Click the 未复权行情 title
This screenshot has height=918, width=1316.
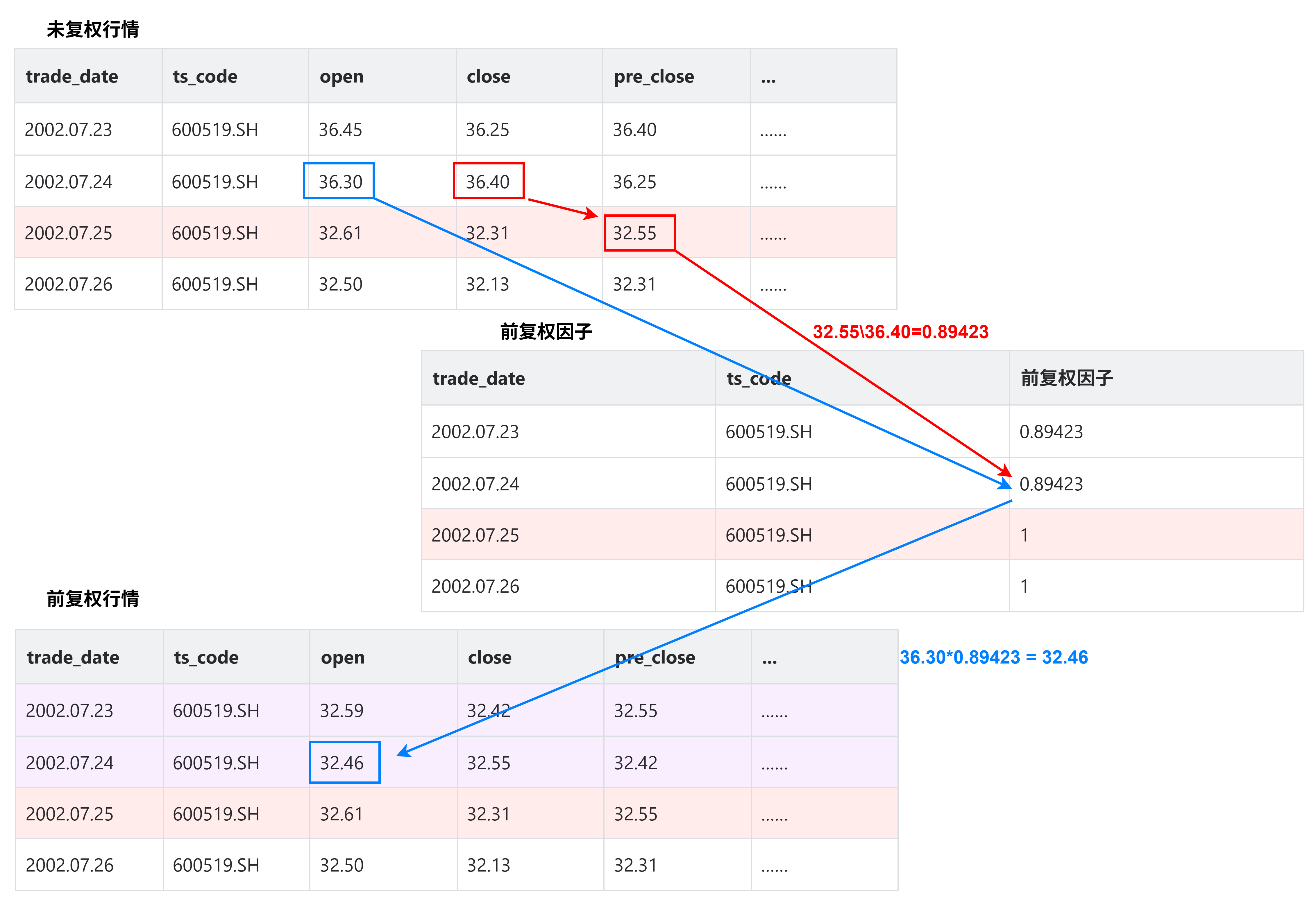pos(92,29)
